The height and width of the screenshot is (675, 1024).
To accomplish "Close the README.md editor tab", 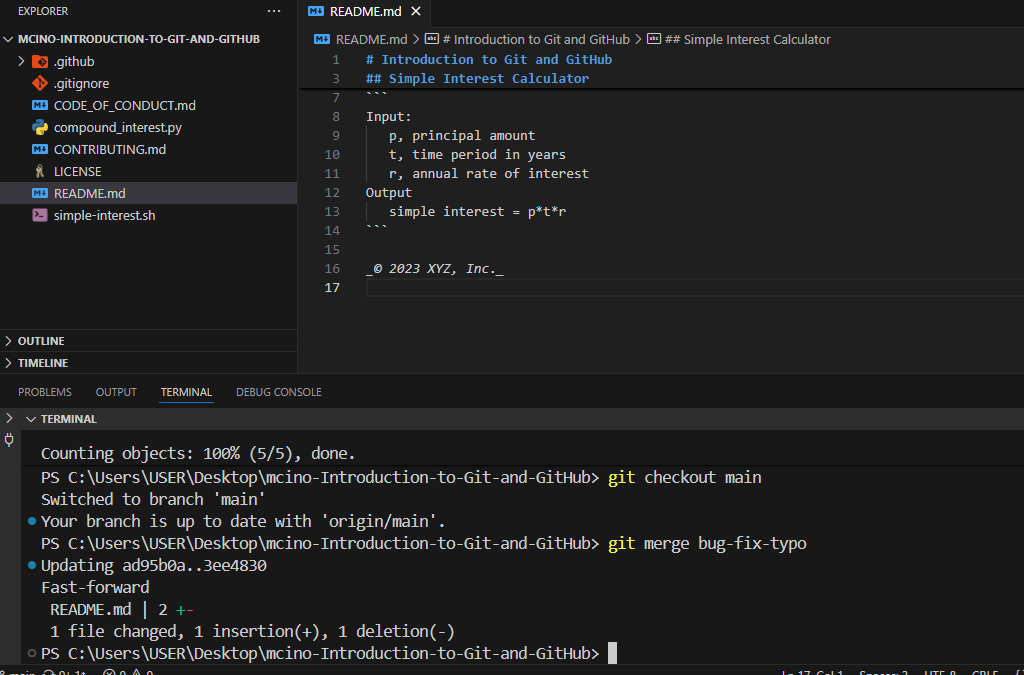I will pyautogui.click(x=416, y=12).
